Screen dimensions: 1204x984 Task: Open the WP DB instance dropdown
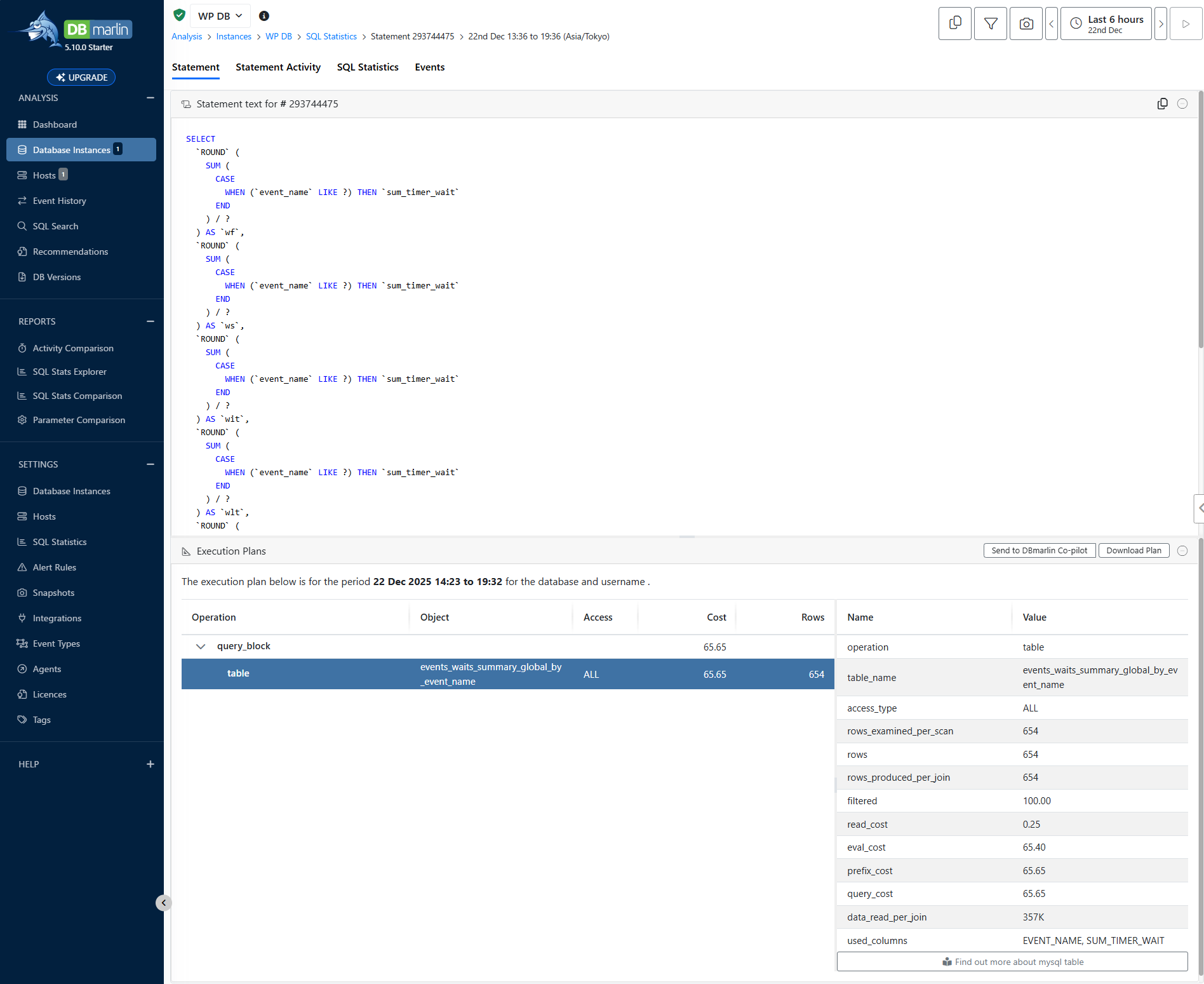[x=220, y=16]
